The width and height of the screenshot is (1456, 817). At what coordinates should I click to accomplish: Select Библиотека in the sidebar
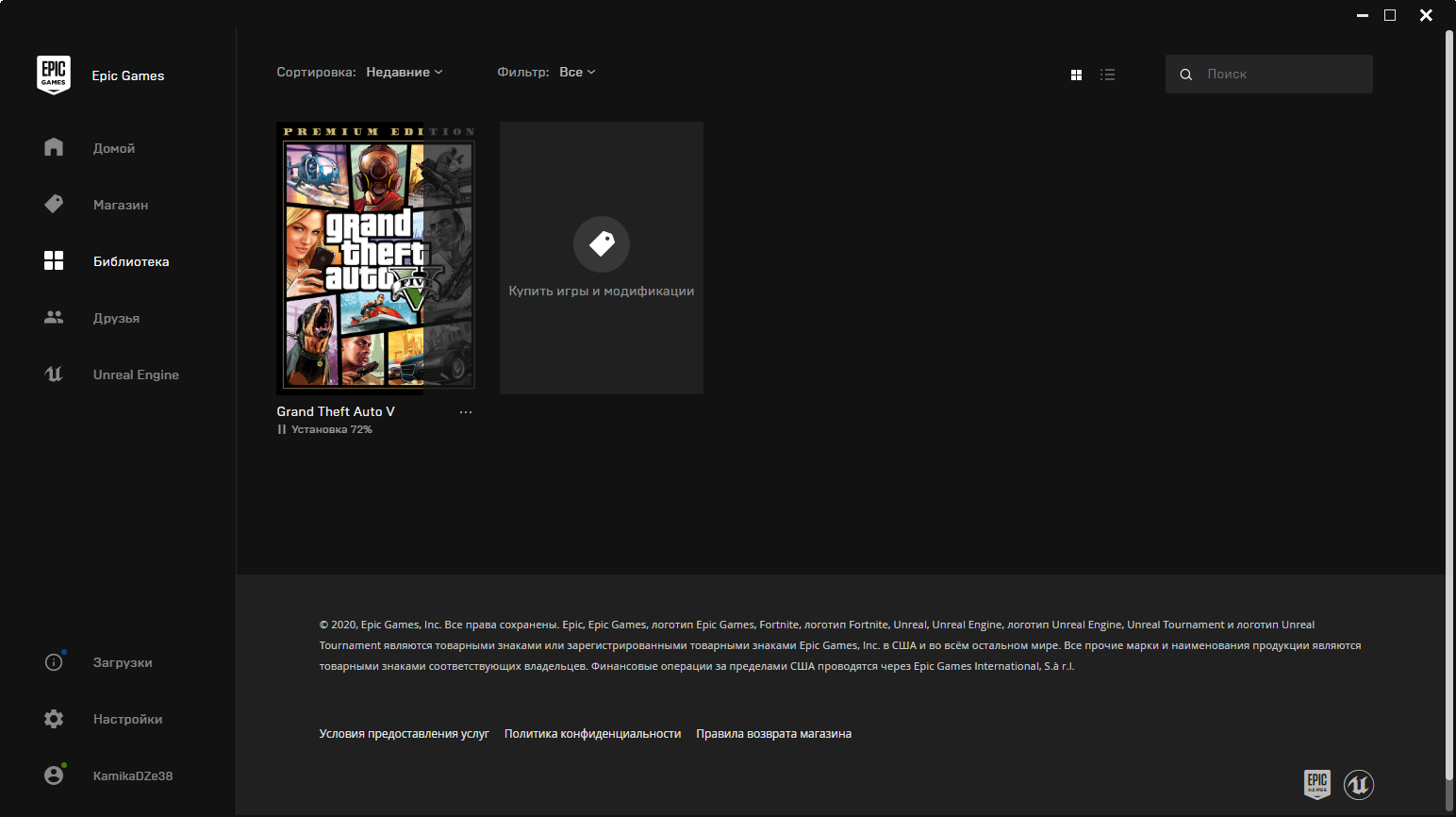pos(131,261)
